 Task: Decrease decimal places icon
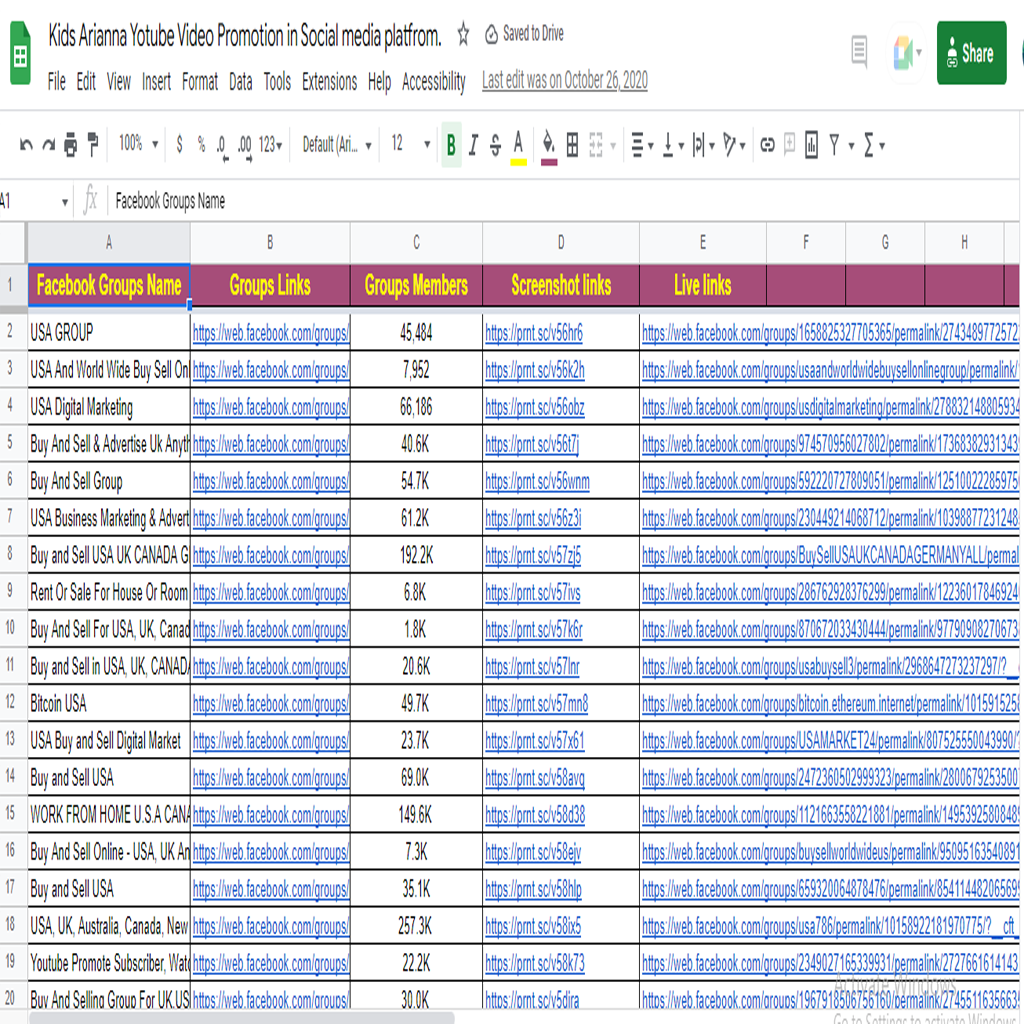point(222,146)
